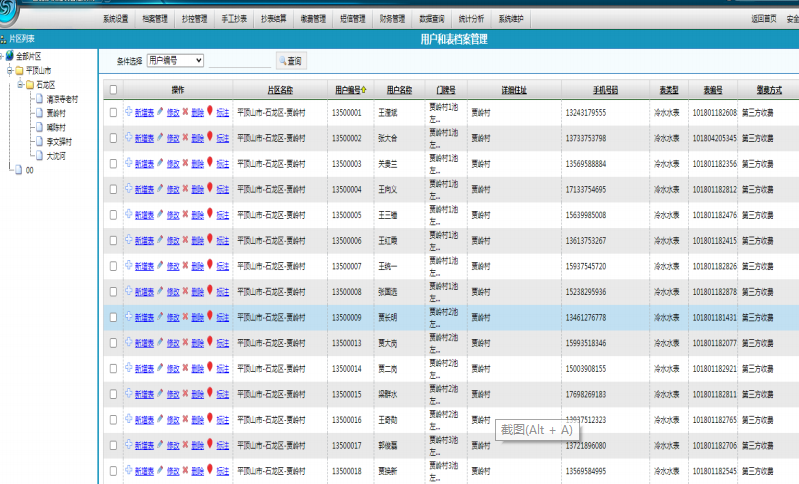Screen dimensions: 799x484
Task: Click the plus icon in row 13500001
Action: [x=128, y=112]
